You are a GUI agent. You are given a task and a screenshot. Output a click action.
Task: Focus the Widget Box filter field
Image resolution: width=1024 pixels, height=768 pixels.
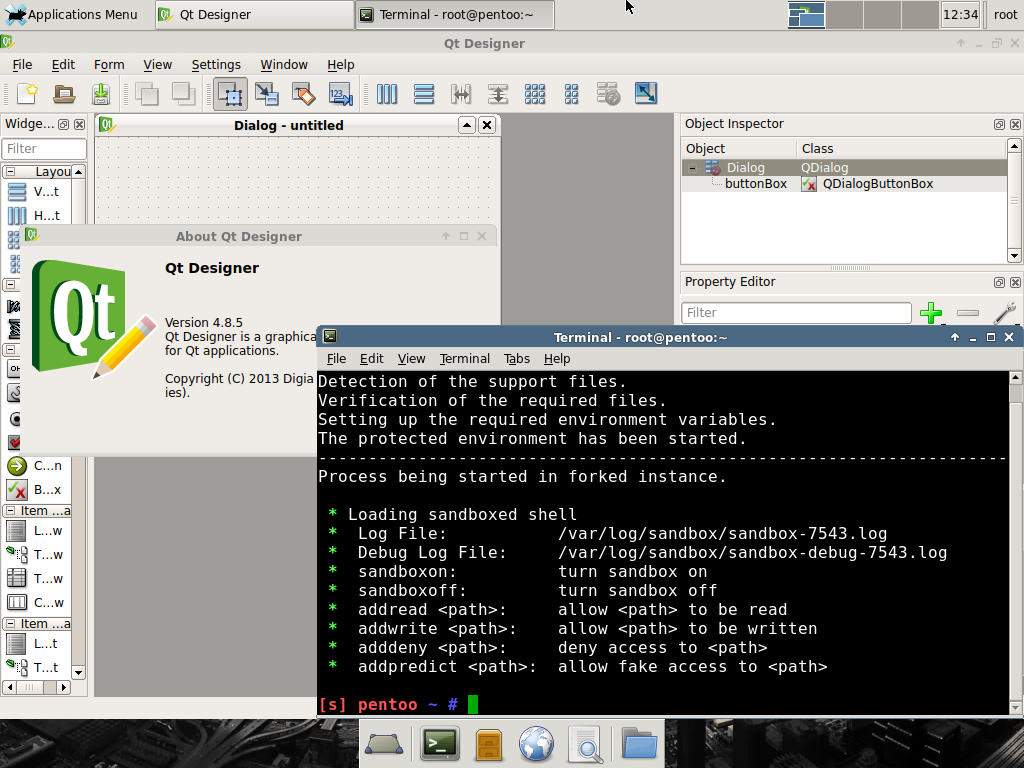pos(44,149)
